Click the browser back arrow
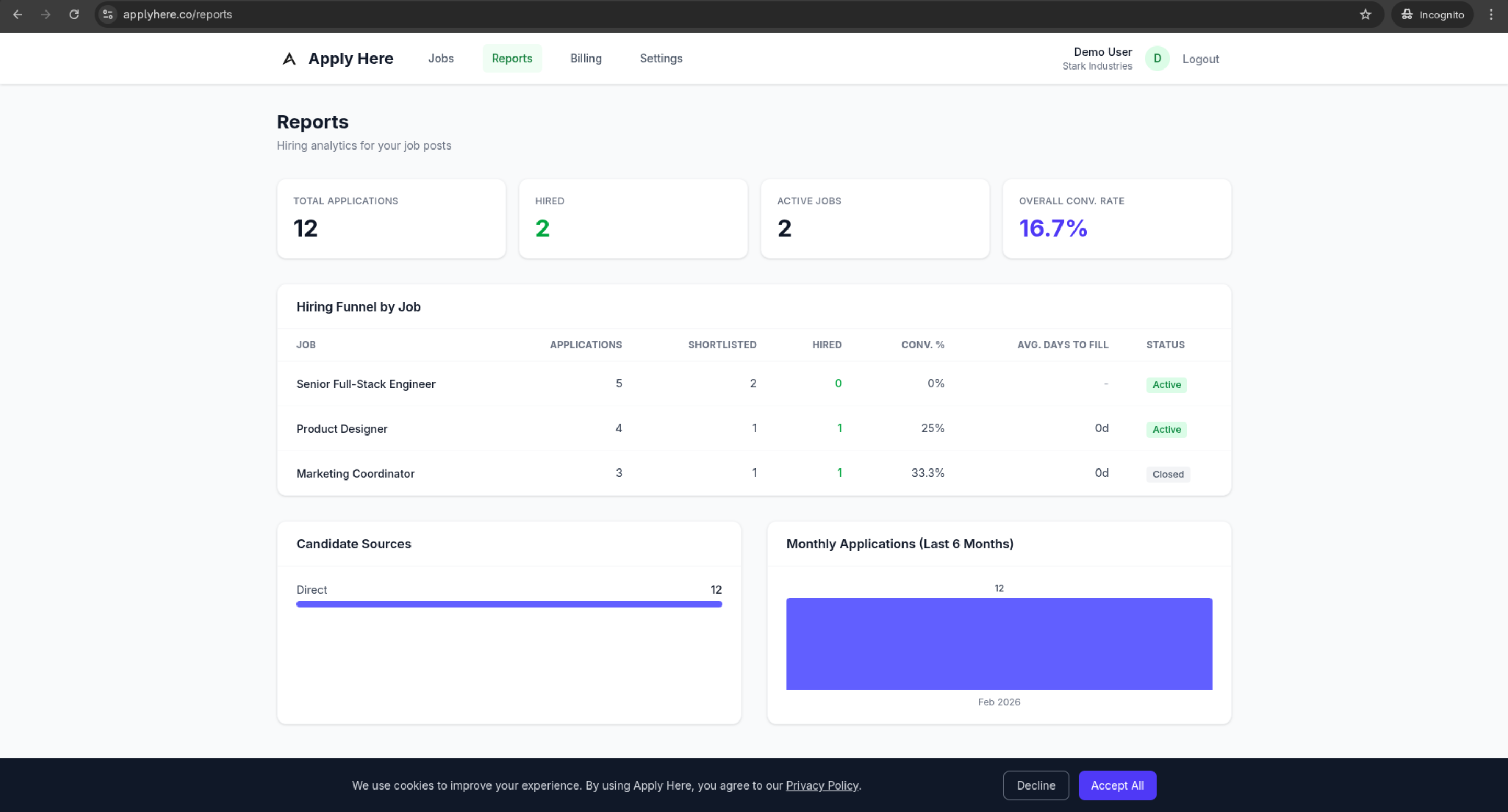This screenshot has height=812, width=1508. click(18, 15)
